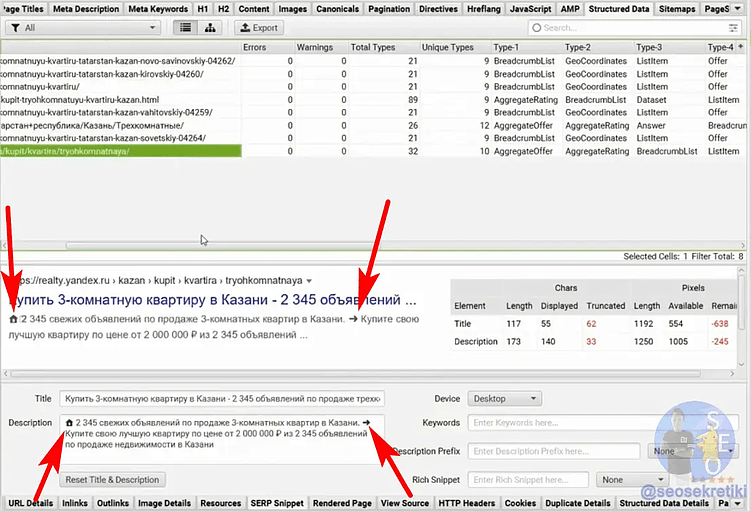Switch to tree view icon
Screen dimensions: 751x512
click(x=210, y=28)
